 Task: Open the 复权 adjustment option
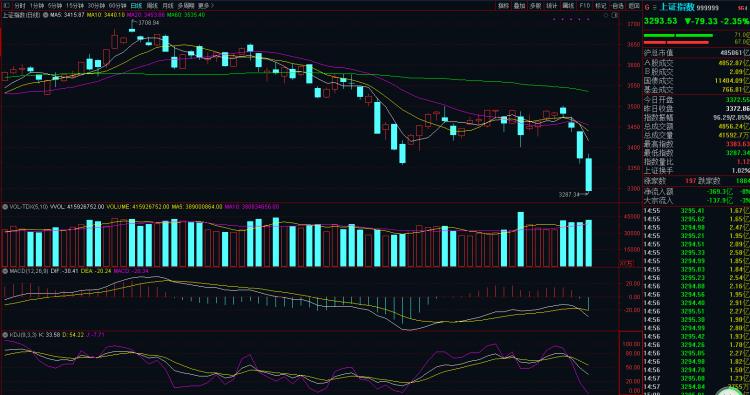[503, 6]
